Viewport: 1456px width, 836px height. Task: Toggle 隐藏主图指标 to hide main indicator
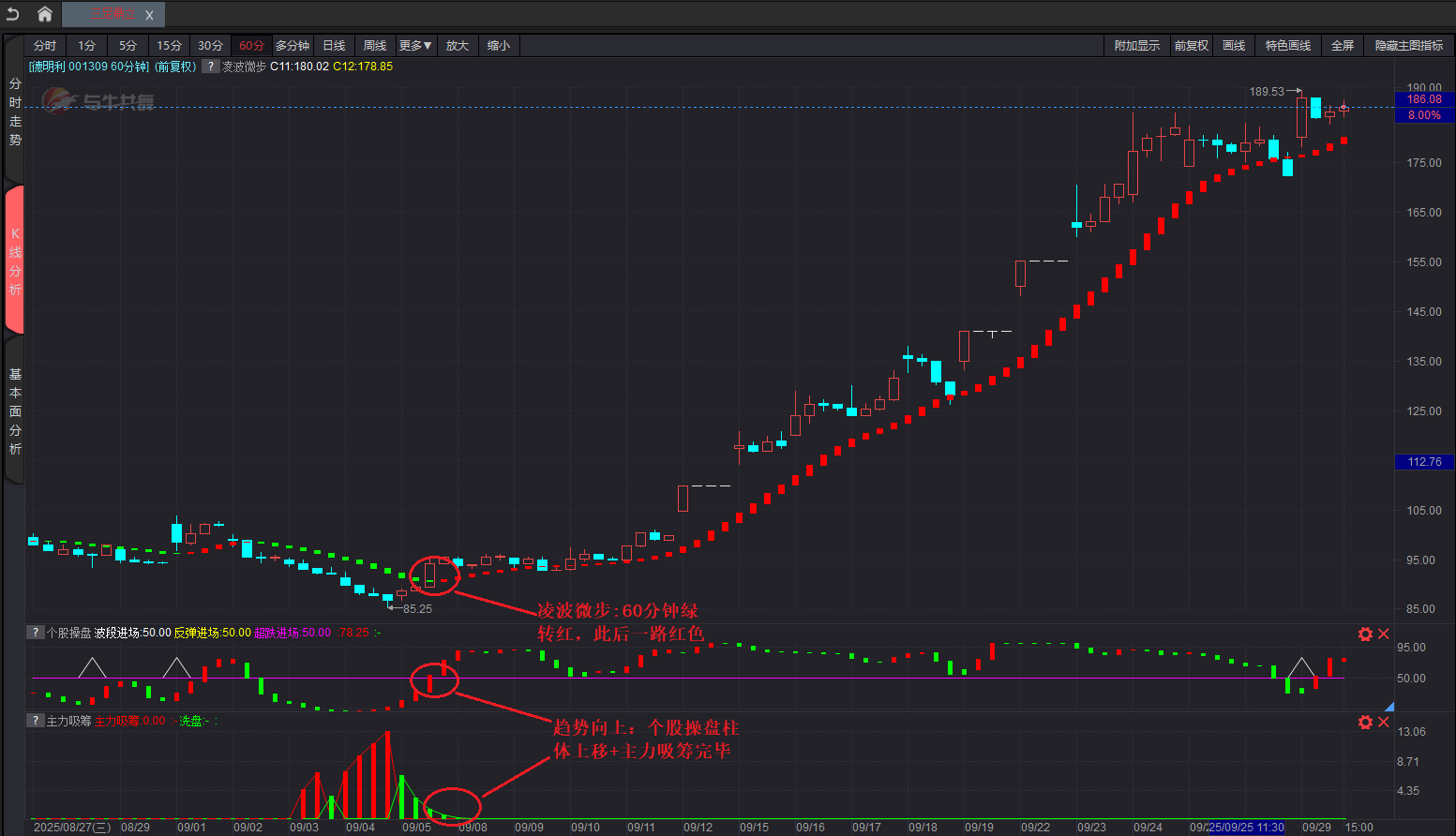click(1408, 46)
